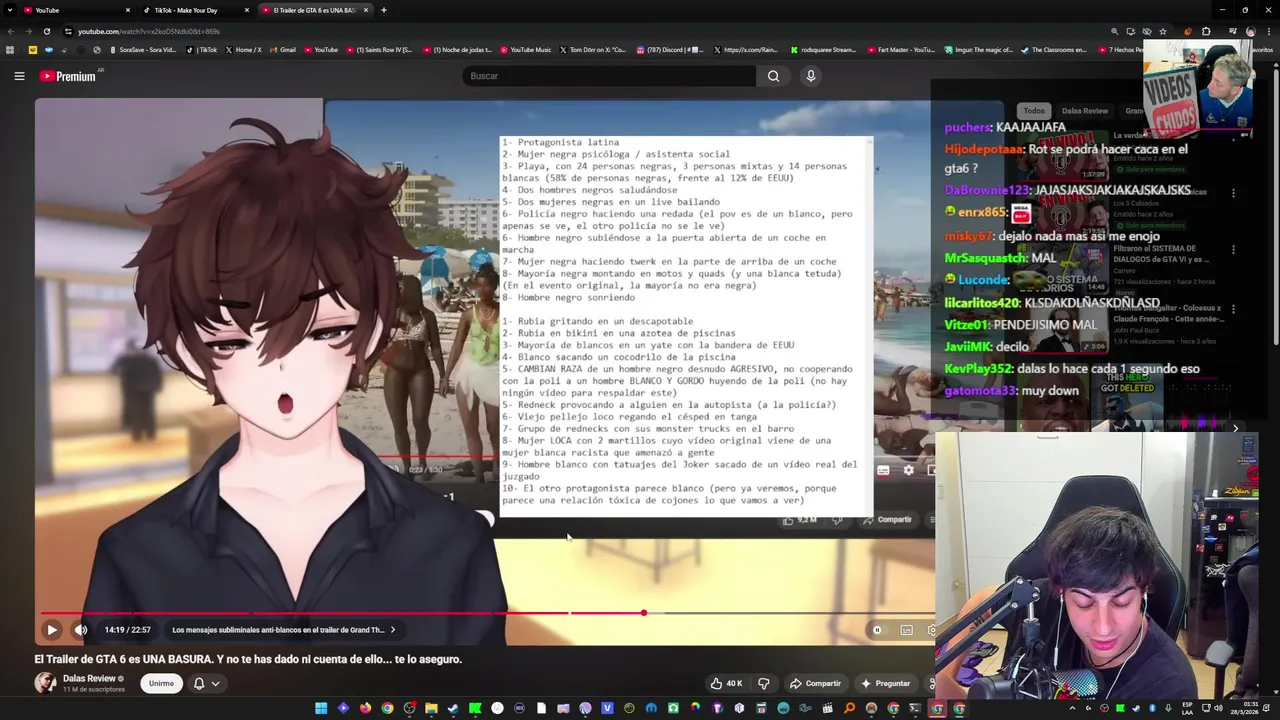
Task: Launch Firefox from the taskbar
Action: (x=365, y=708)
